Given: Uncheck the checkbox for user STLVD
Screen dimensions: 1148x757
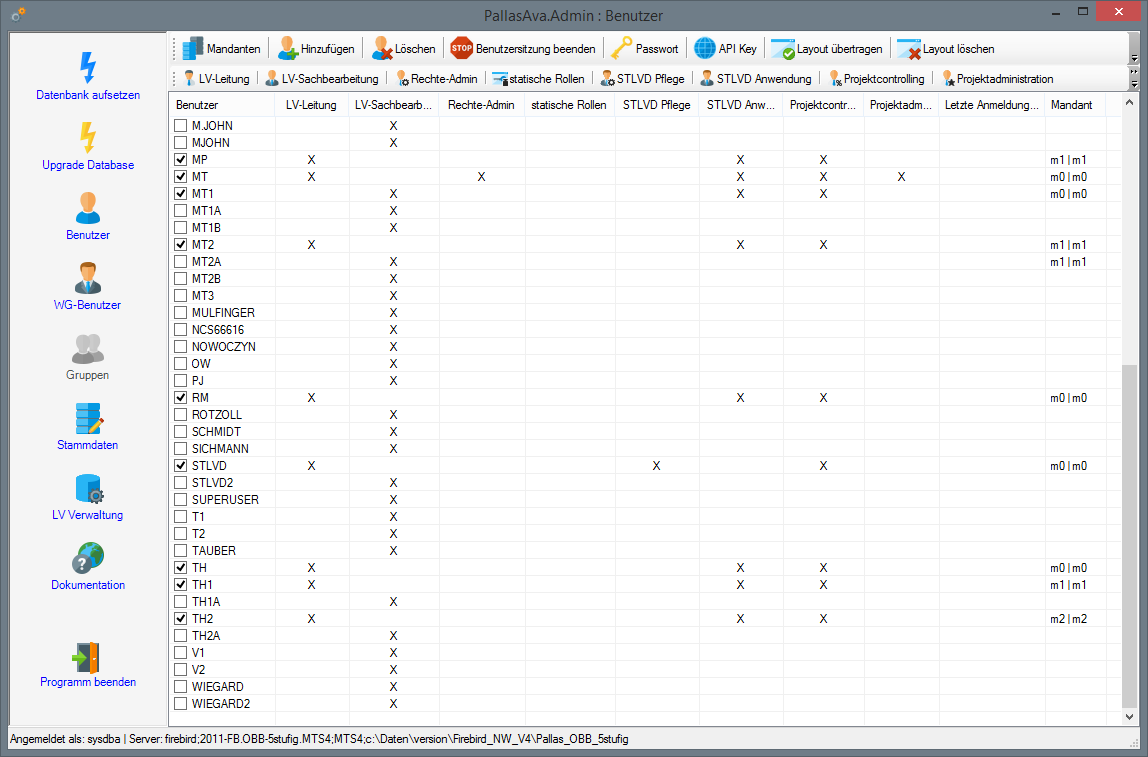Looking at the screenshot, I should tap(181, 466).
